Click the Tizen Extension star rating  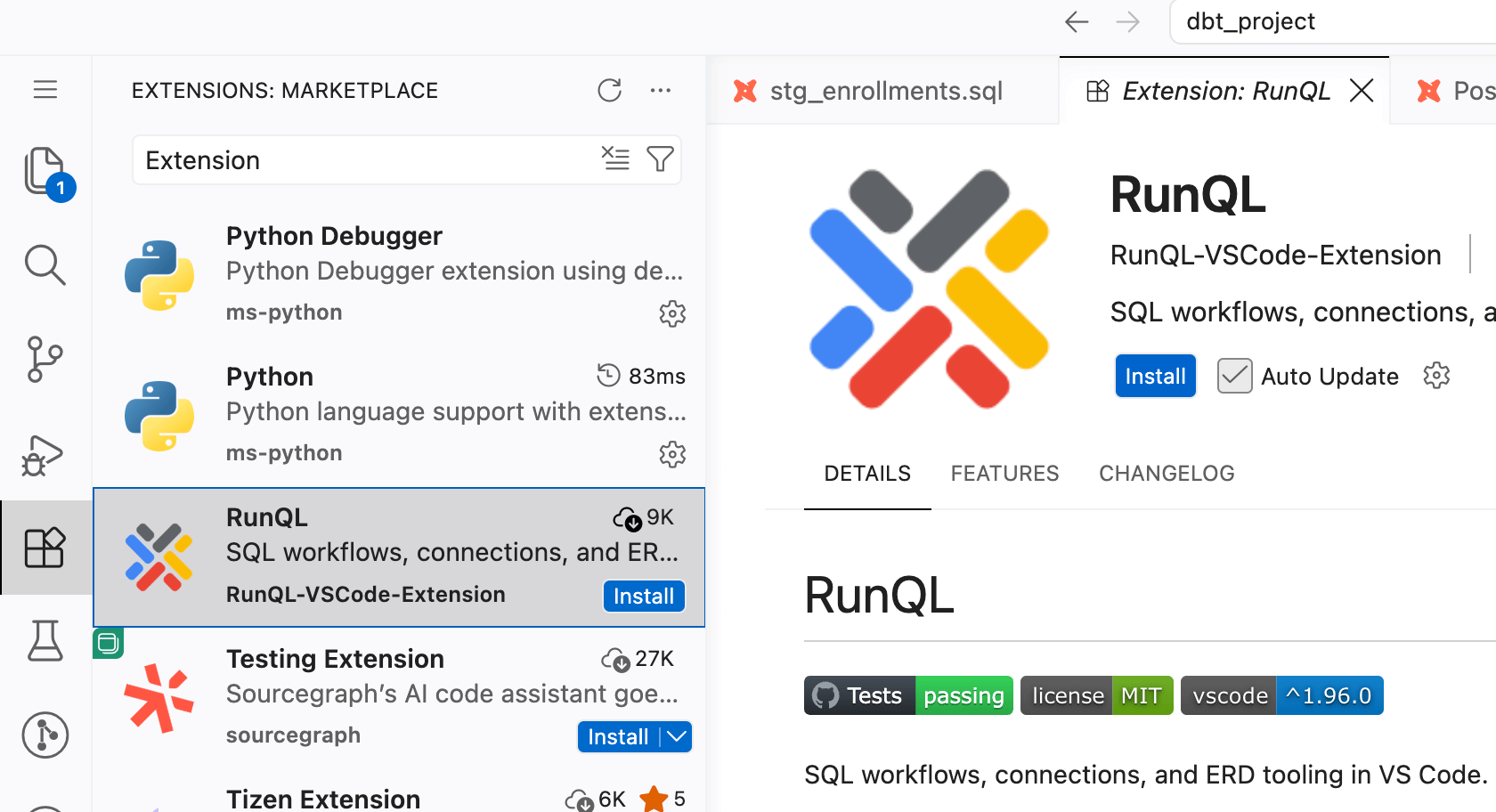click(x=663, y=799)
